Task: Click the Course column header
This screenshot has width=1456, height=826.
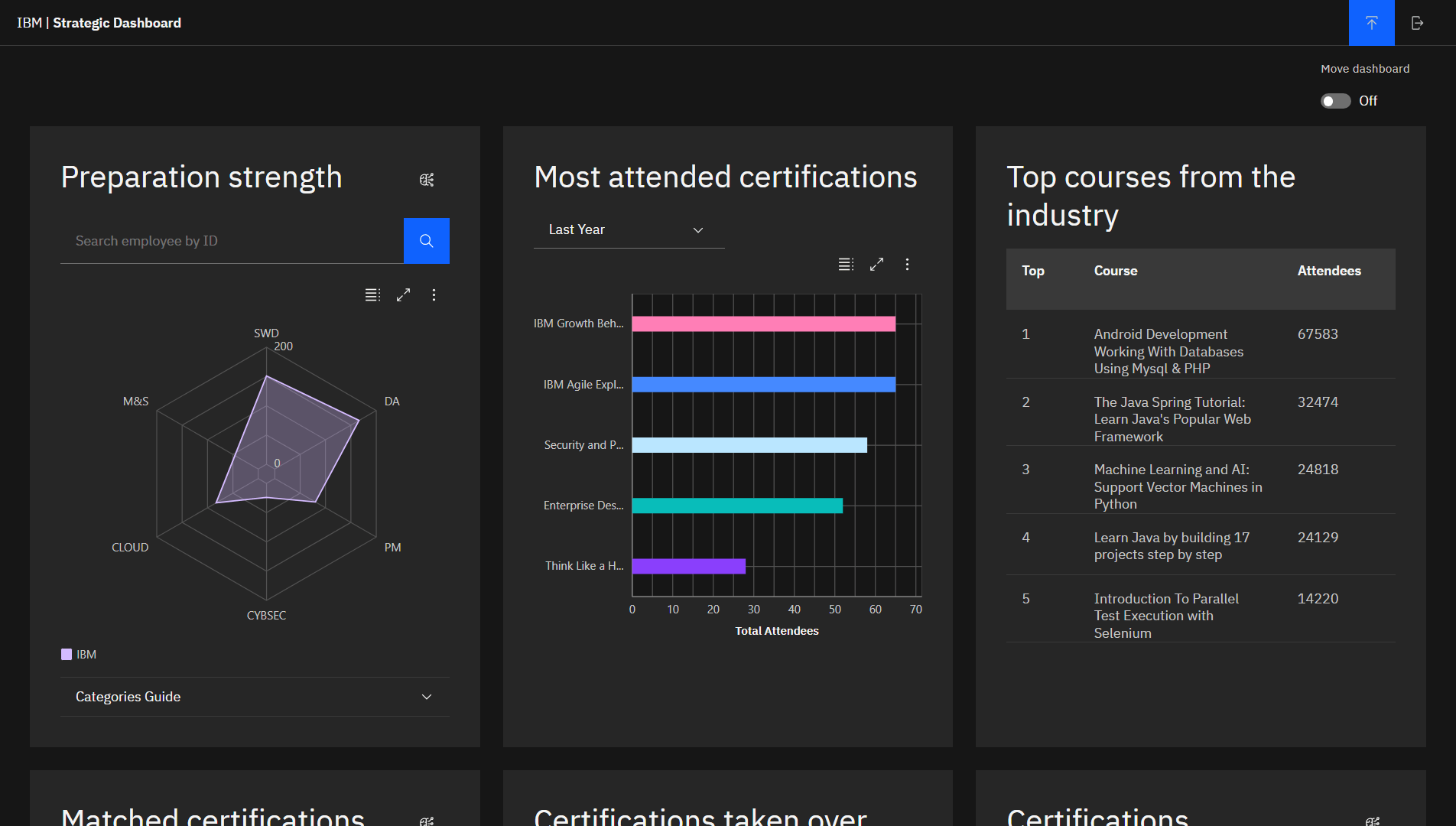Action: (1115, 271)
